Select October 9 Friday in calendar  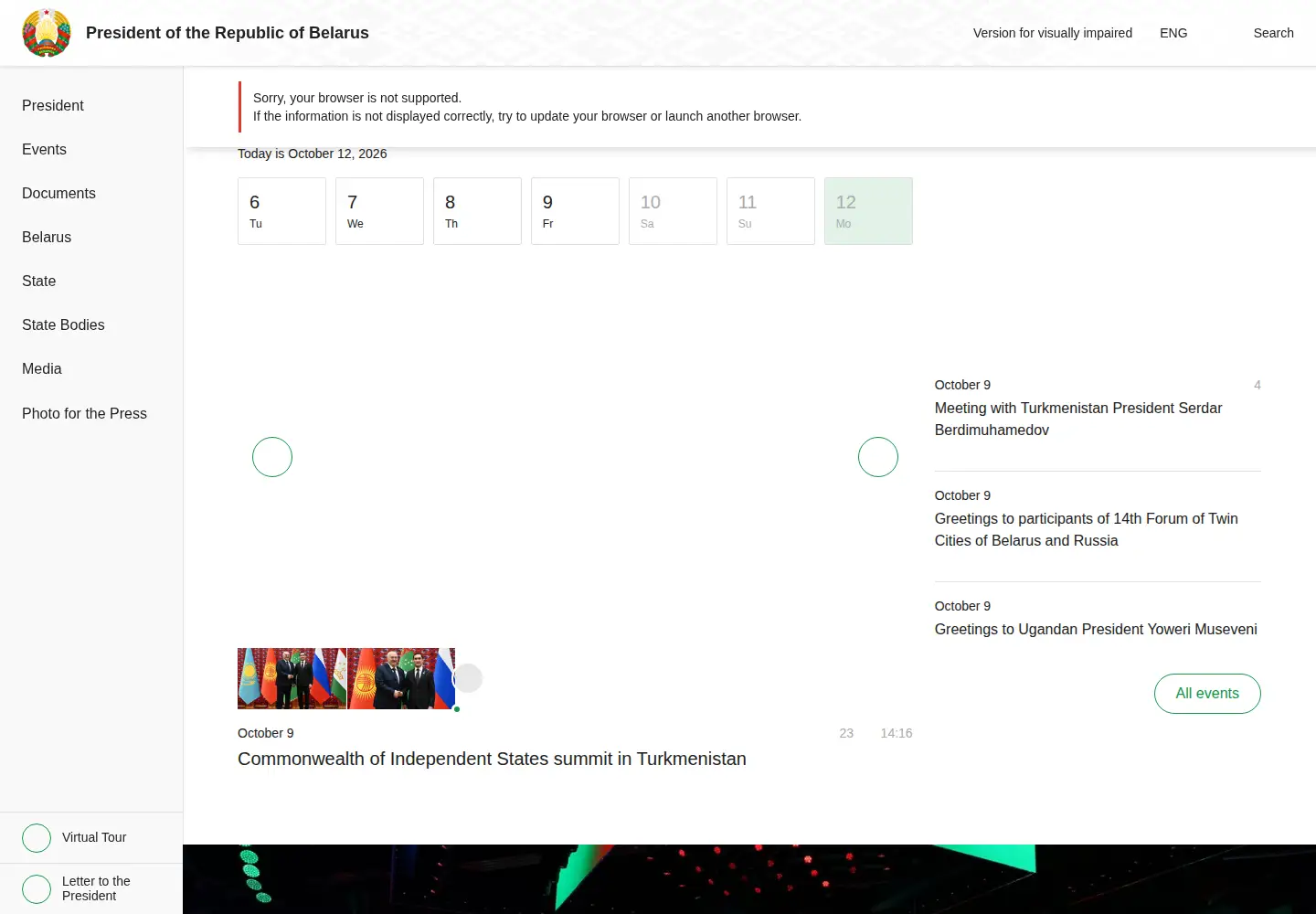click(575, 211)
